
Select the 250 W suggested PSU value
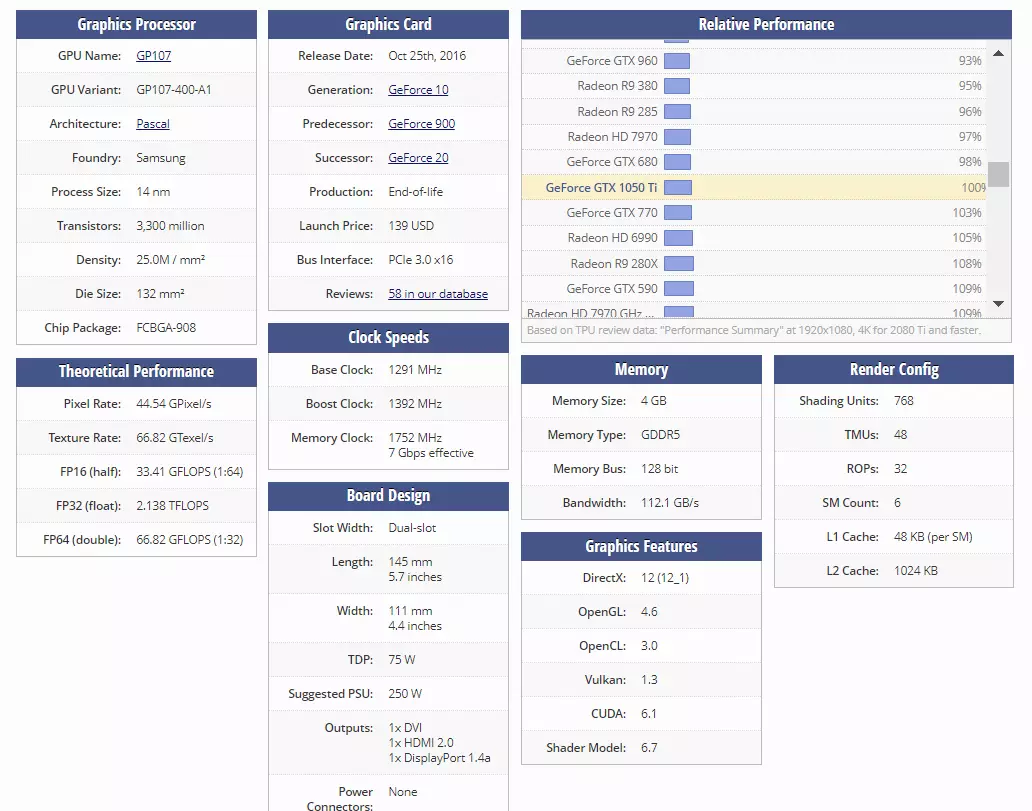pyautogui.click(x=405, y=694)
